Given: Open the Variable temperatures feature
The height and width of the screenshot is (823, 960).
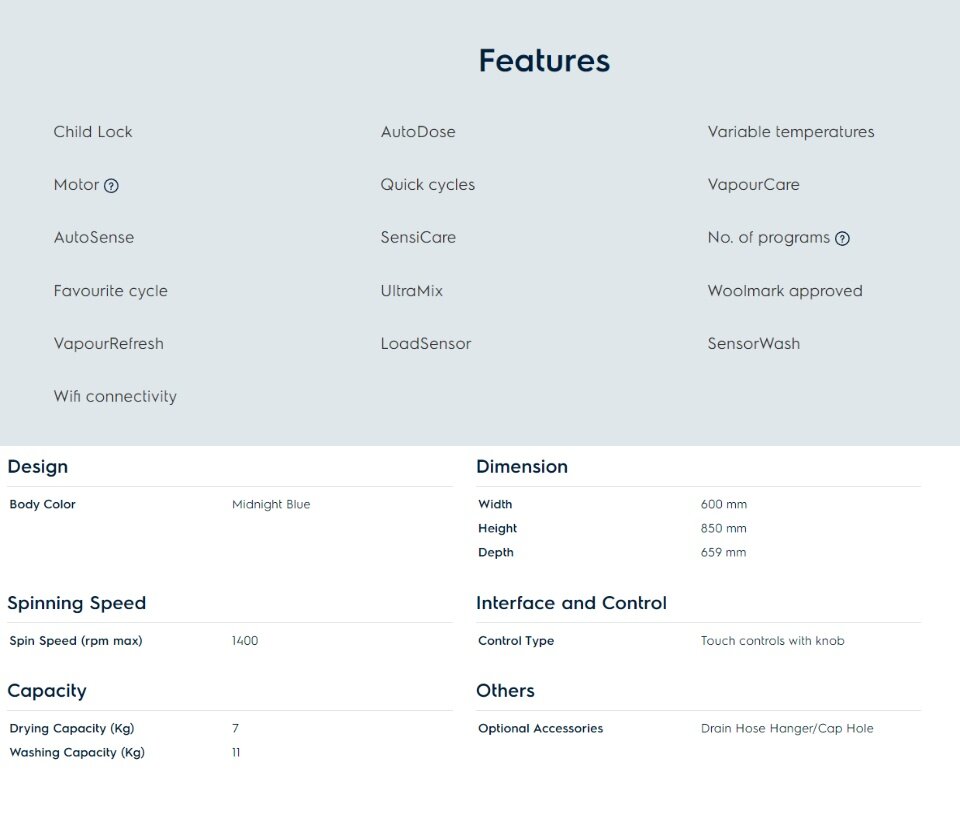Looking at the screenshot, I should pyautogui.click(x=791, y=132).
